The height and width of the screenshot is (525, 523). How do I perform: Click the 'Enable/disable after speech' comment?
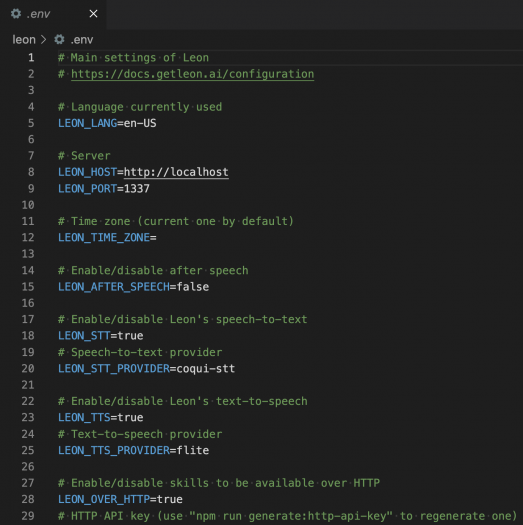point(153,271)
